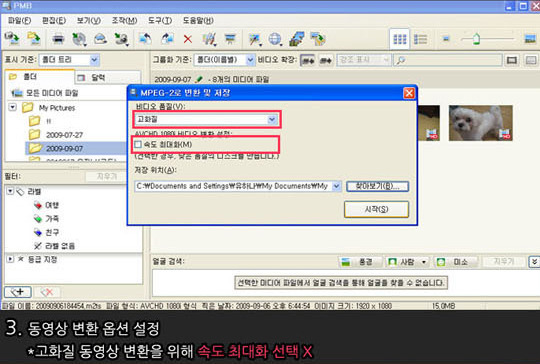Open the 도구(T) menu

click(160, 20)
